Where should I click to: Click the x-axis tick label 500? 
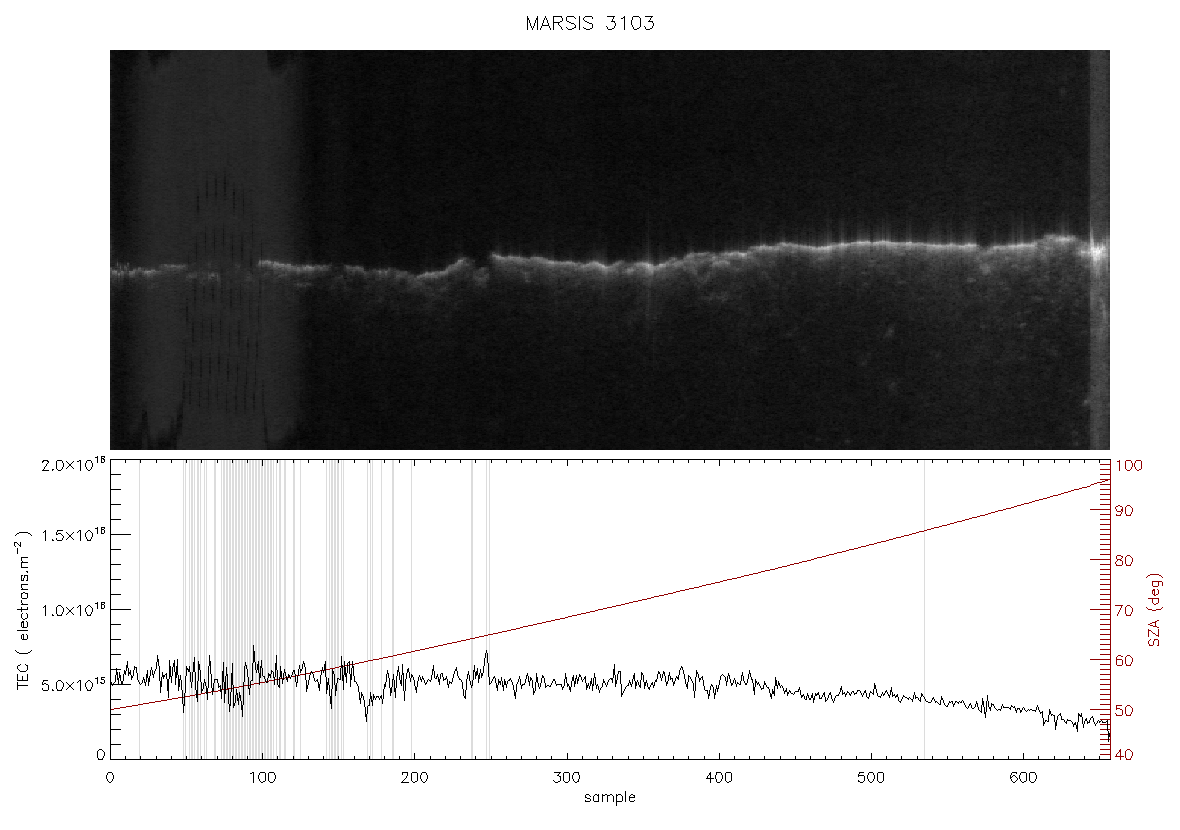[871, 778]
